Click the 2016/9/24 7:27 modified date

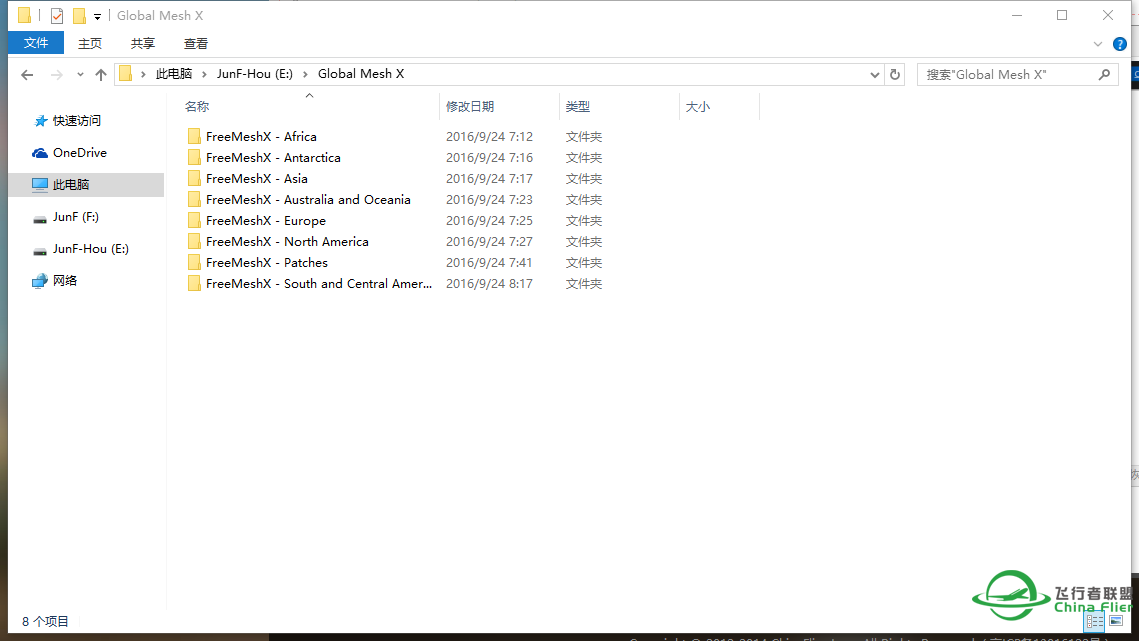[x=490, y=242]
